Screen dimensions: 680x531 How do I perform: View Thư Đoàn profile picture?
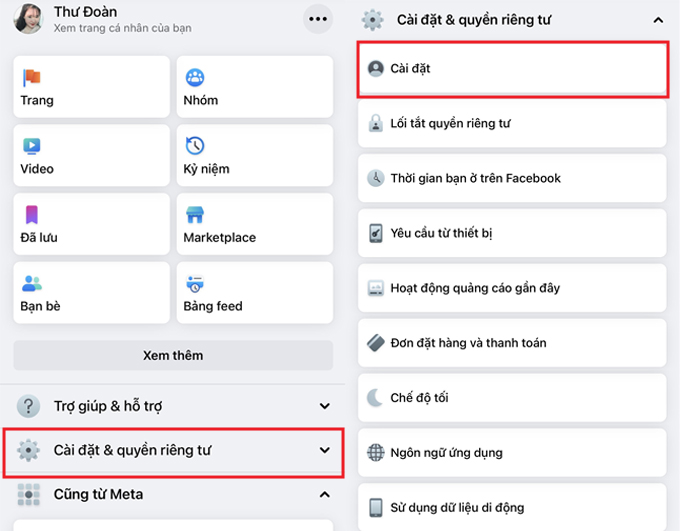click(x=27, y=18)
